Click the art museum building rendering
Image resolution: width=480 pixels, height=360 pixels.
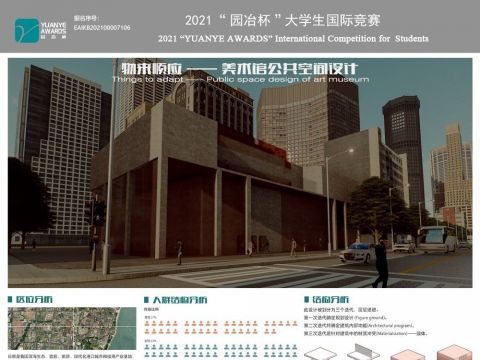(x=240, y=173)
